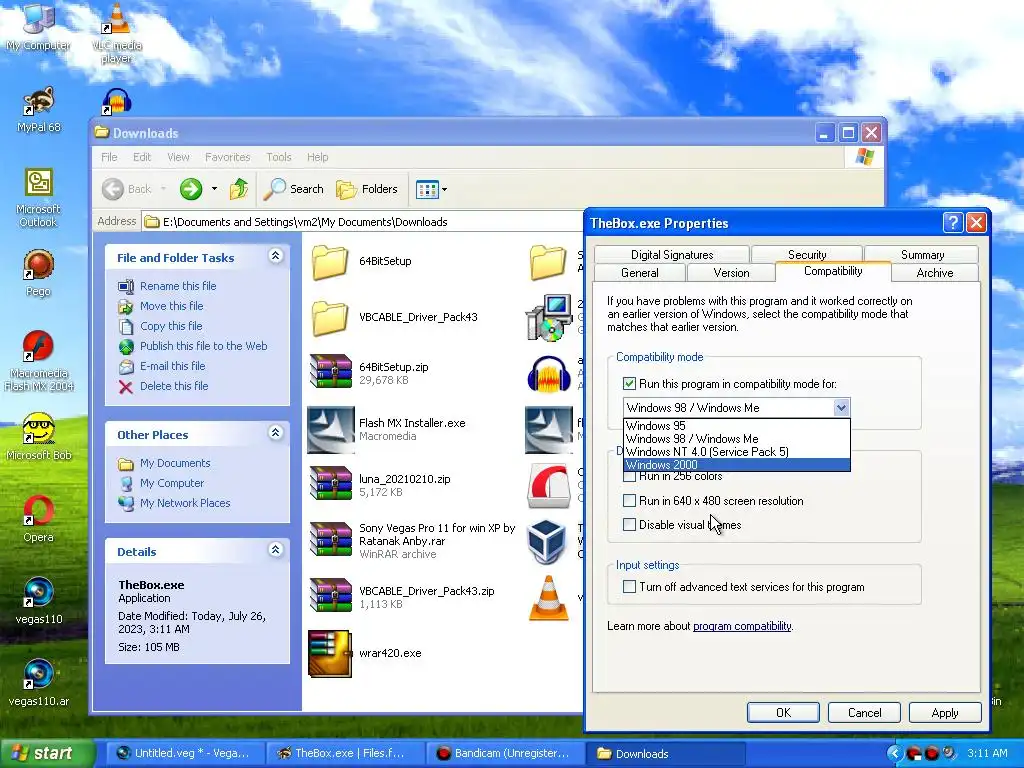Launch VLC media player desktop shortcut

(116, 33)
